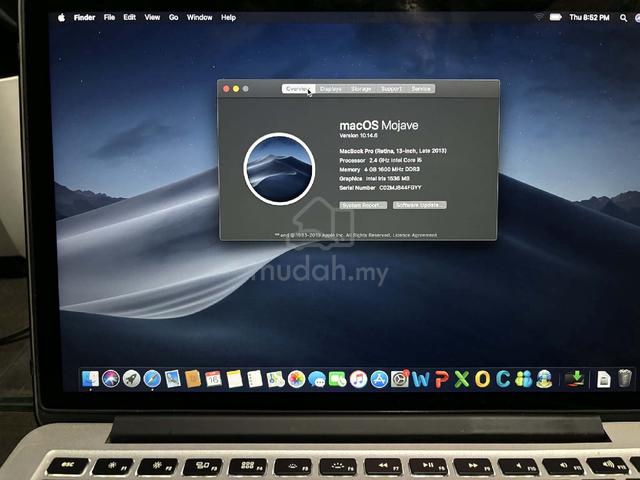Open Finder from the Dock

[90, 379]
